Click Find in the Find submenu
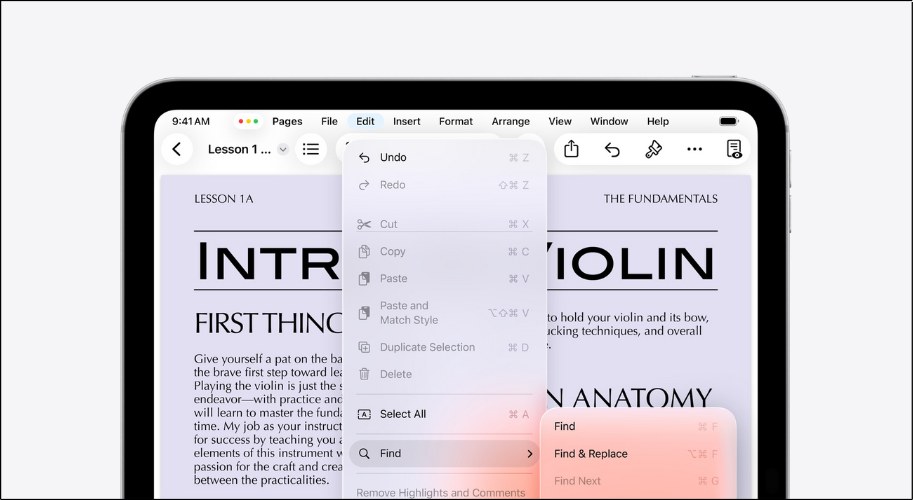The image size is (913, 500). pos(565,426)
